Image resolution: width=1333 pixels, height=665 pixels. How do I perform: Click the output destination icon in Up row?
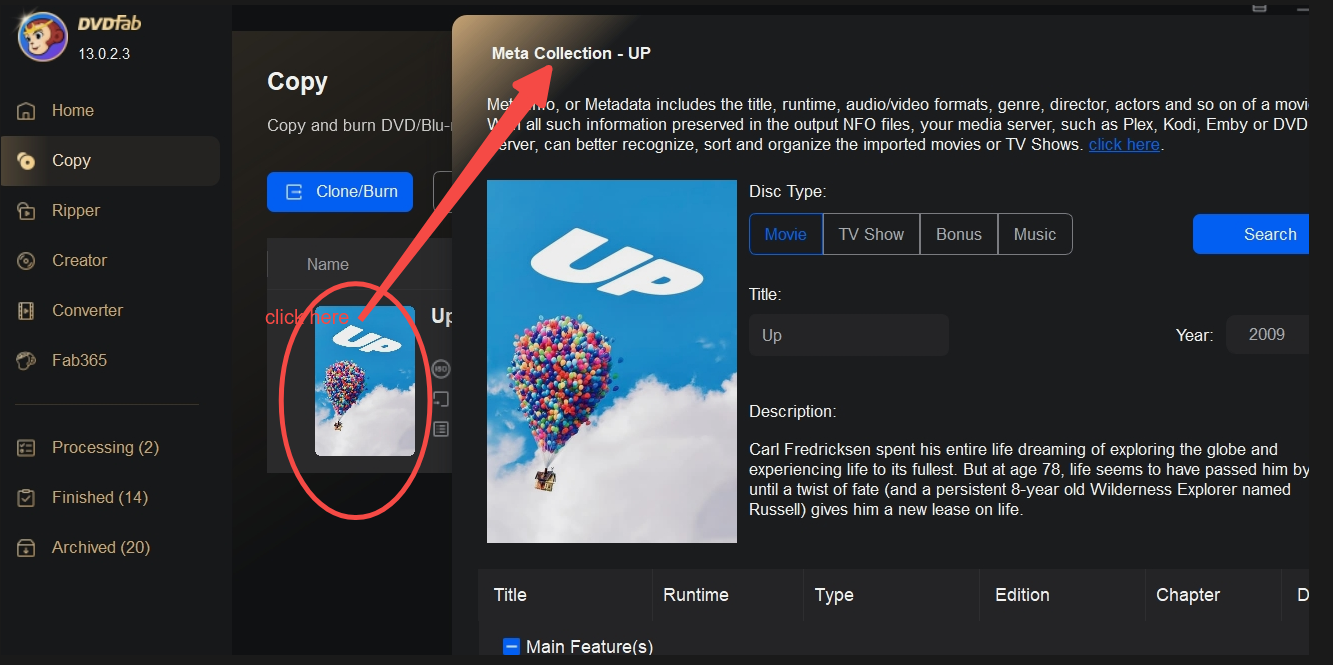point(441,399)
